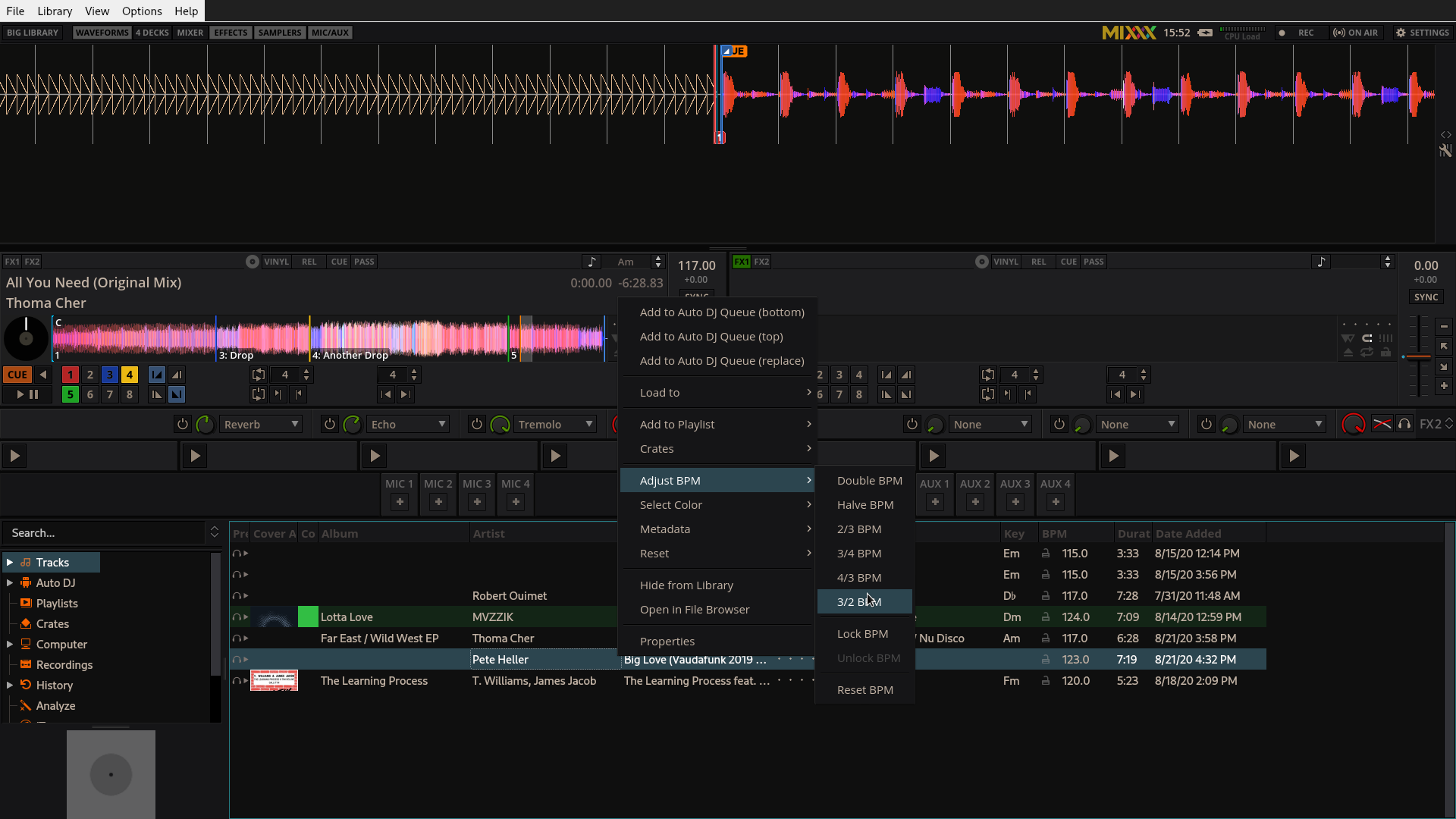Click the Crates icon in the sidebar
The image size is (1456, 819).
point(26,624)
